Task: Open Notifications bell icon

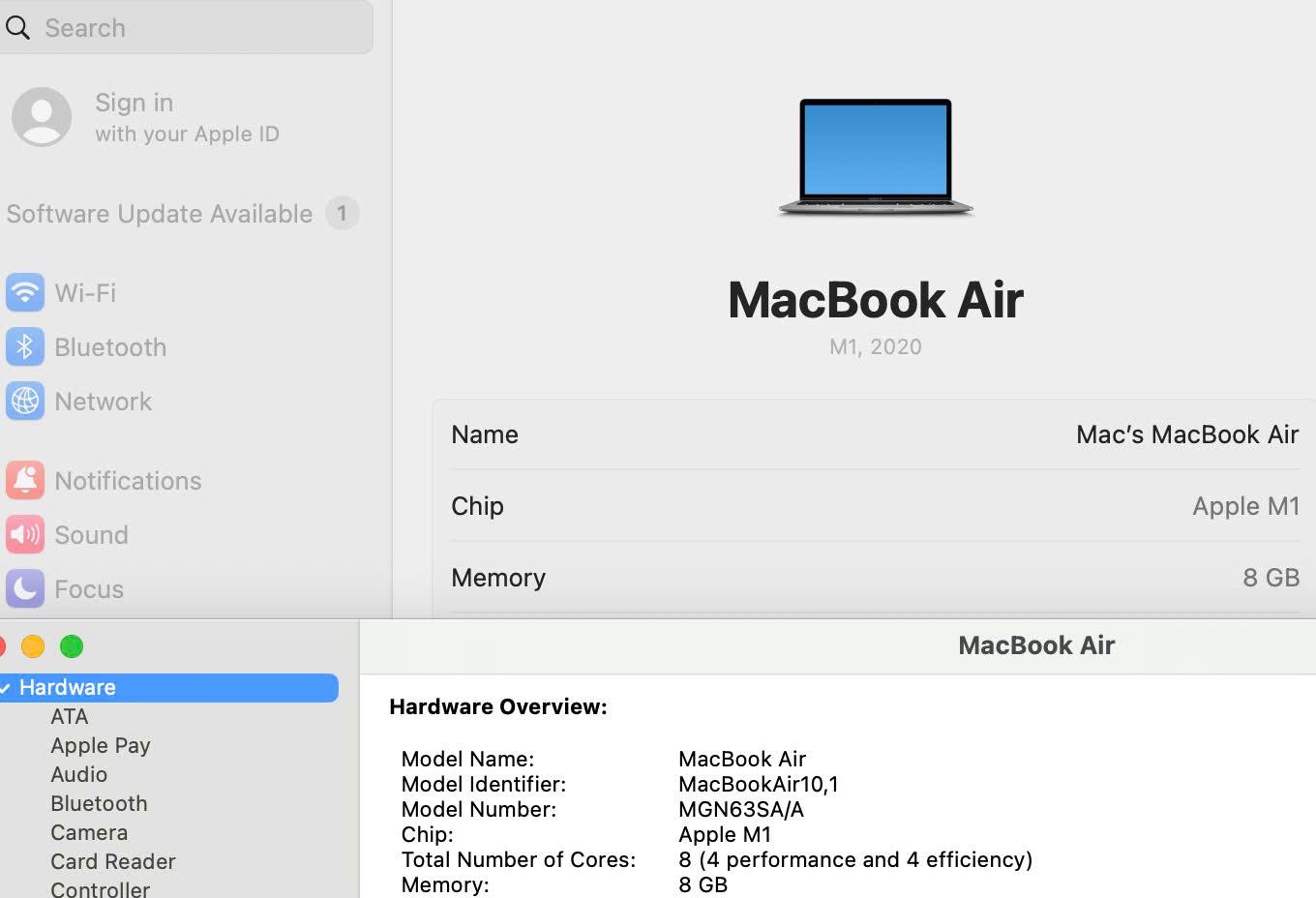Action: point(25,480)
